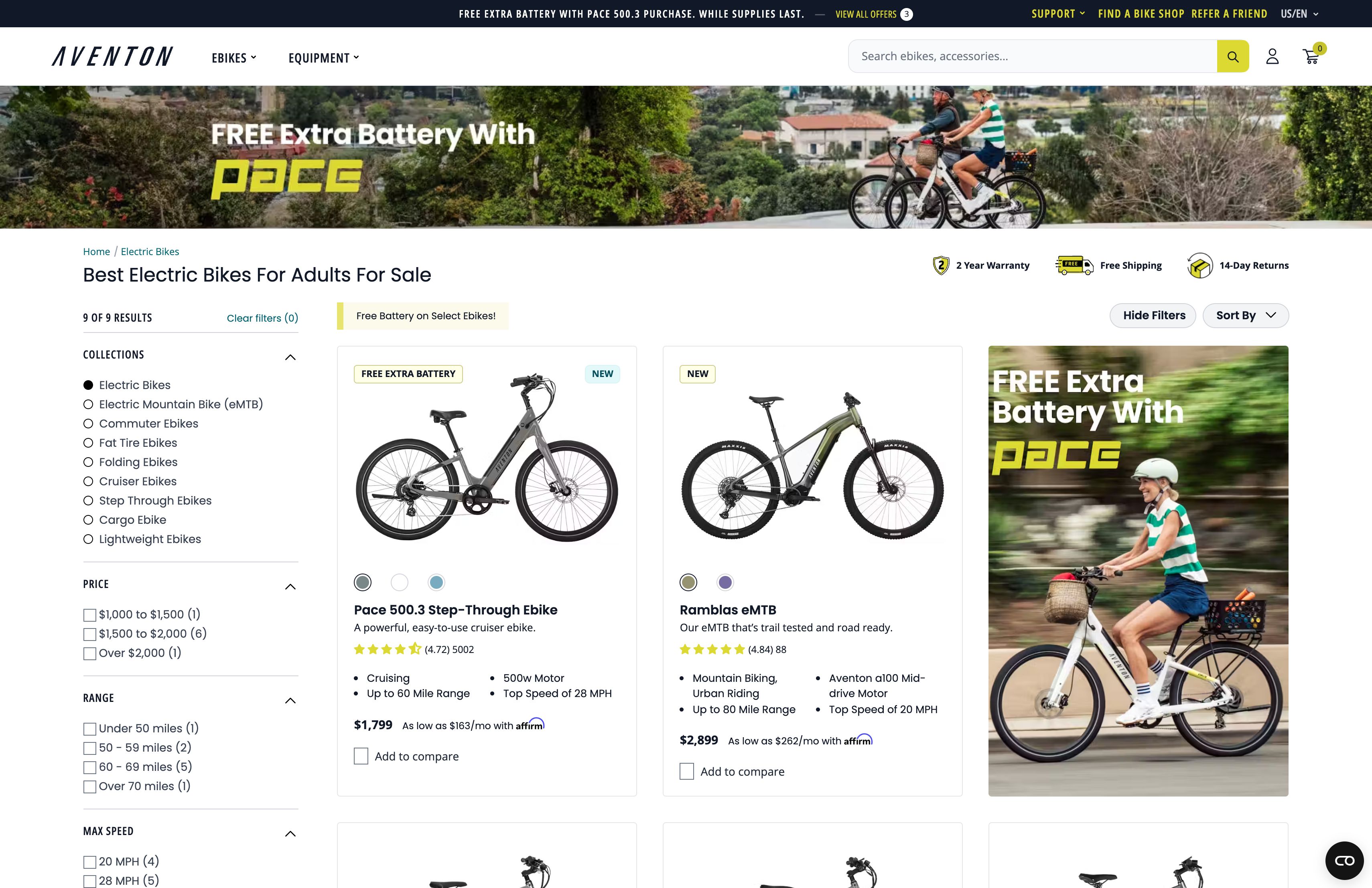
Task: Click the Aventon logo
Action: click(112, 56)
